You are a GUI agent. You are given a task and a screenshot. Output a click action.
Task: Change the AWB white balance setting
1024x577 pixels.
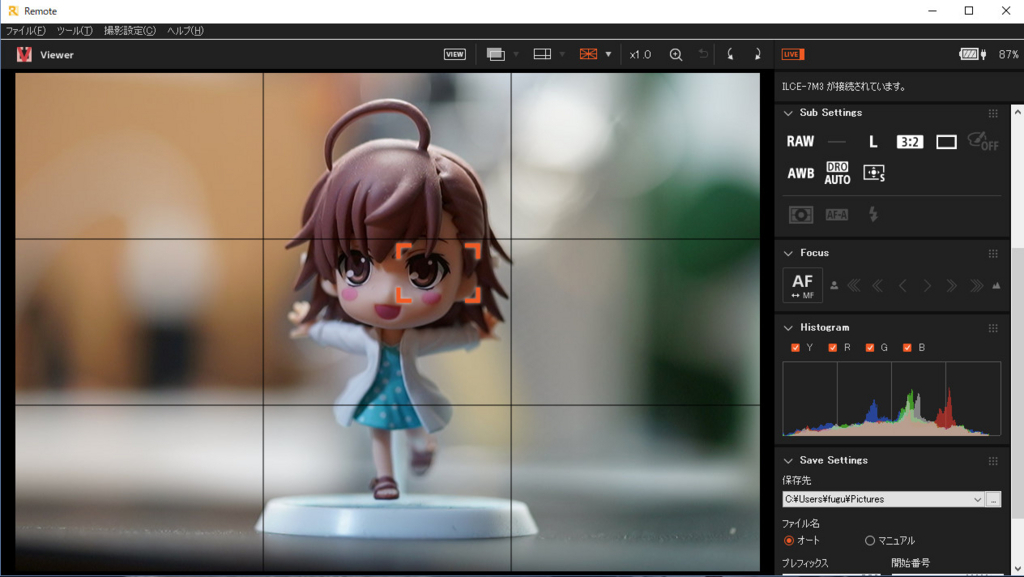[801, 174]
